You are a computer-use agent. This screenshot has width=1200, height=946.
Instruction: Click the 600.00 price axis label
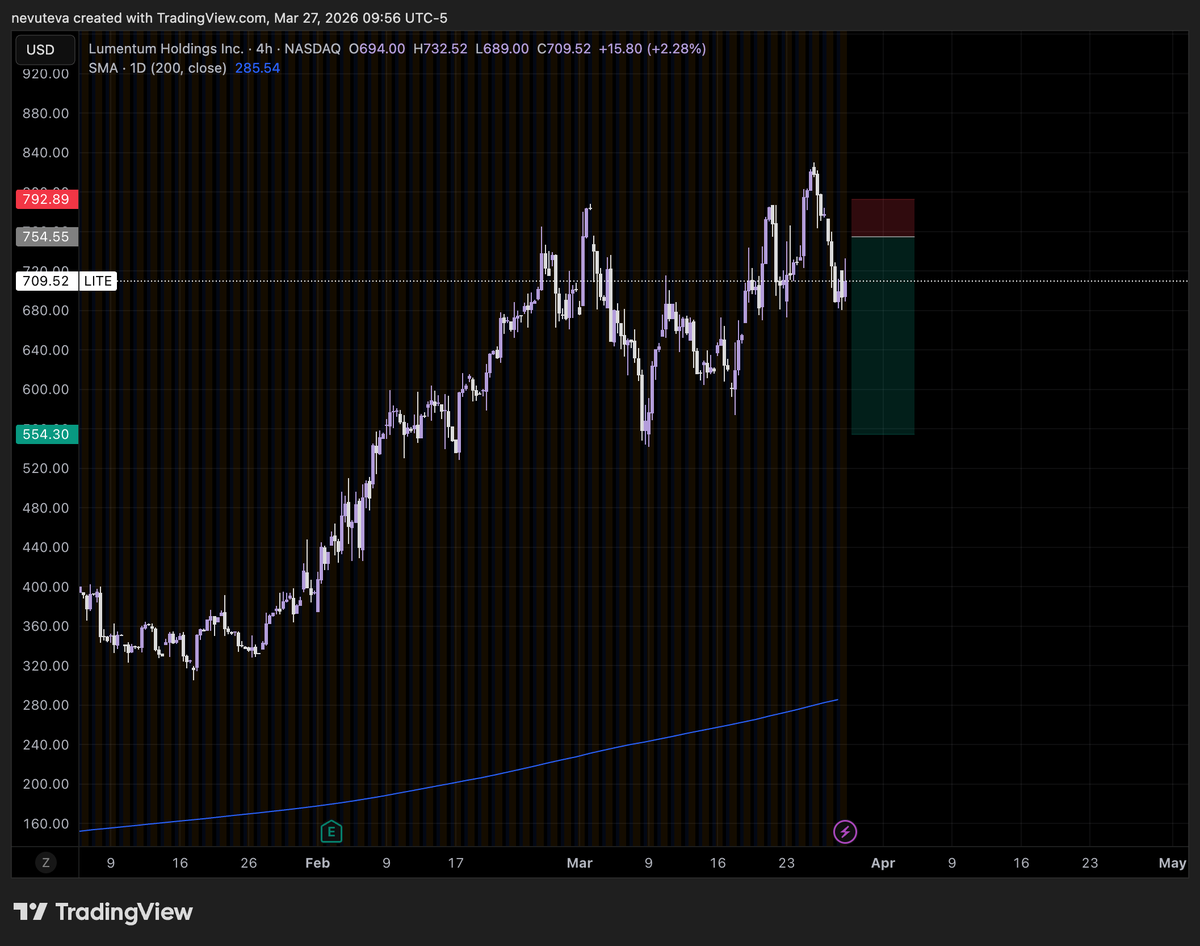click(x=46, y=390)
